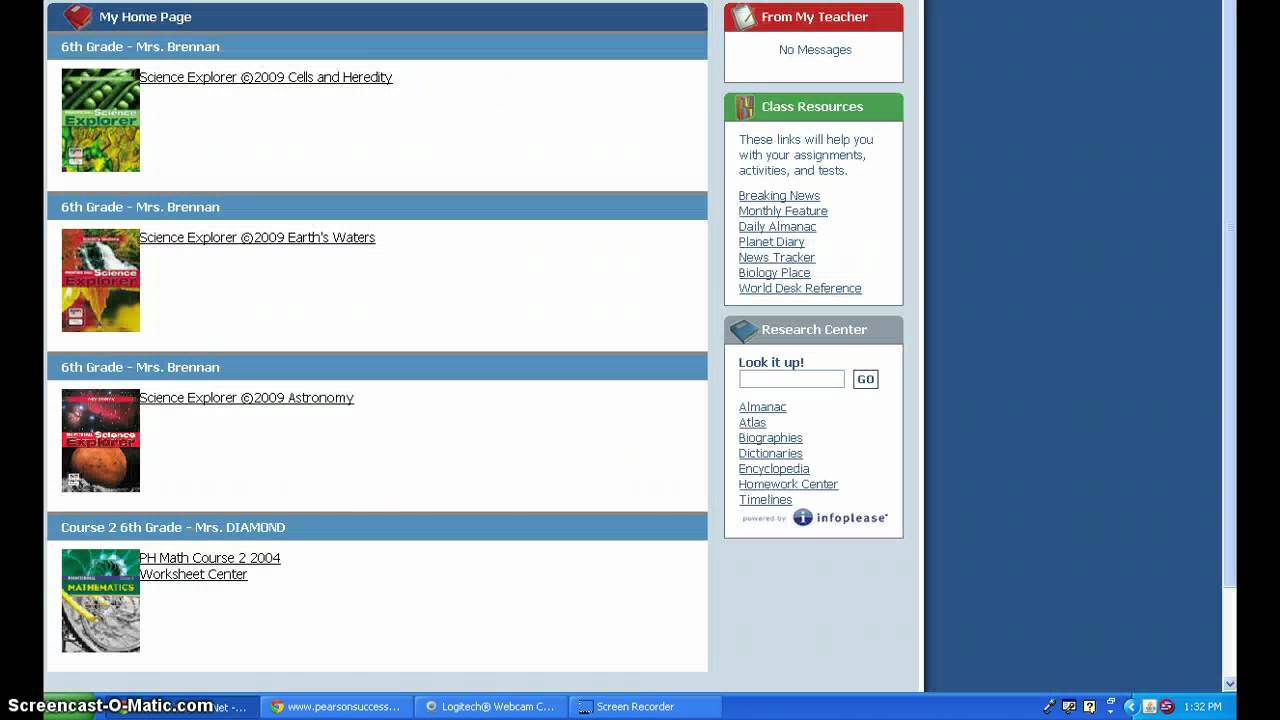The image size is (1280, 720).
Task: Click the Look it up! label
Action: tap(771, 362)
